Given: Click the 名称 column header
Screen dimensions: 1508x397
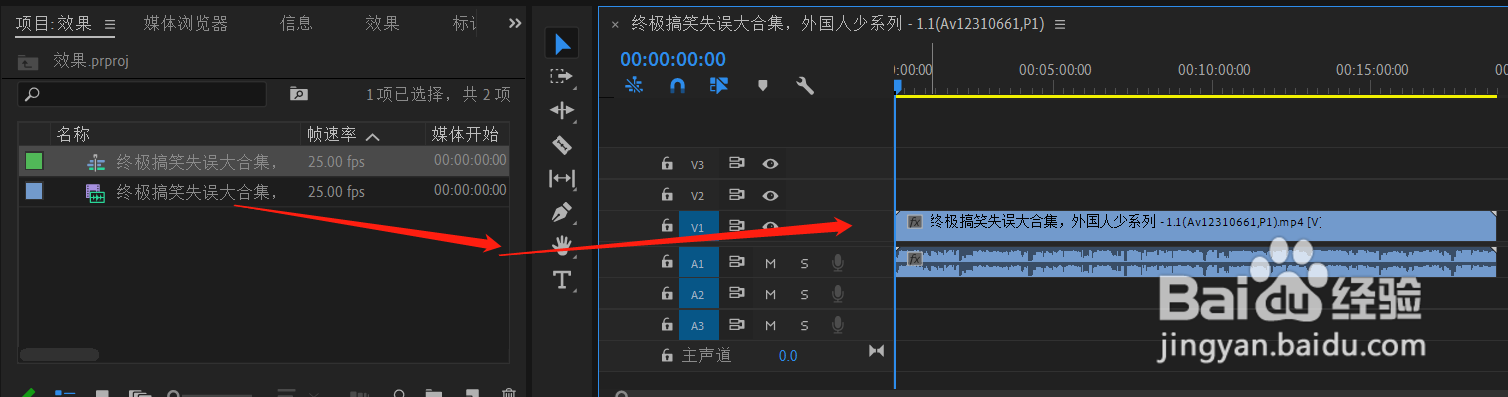Looking at the screenshot, I should pos(73,135).
